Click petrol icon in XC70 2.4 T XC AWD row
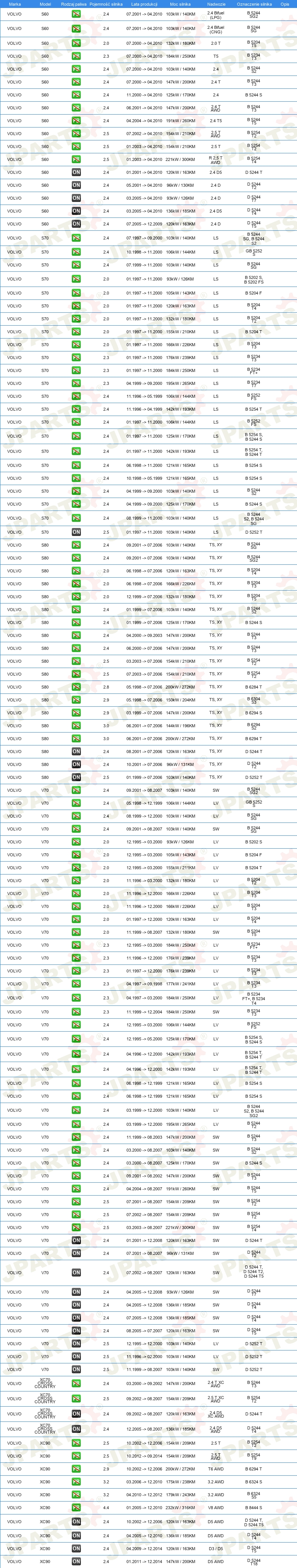Image resolution: width=297 pixels, height=1568 pixels. click(76, 1383)
